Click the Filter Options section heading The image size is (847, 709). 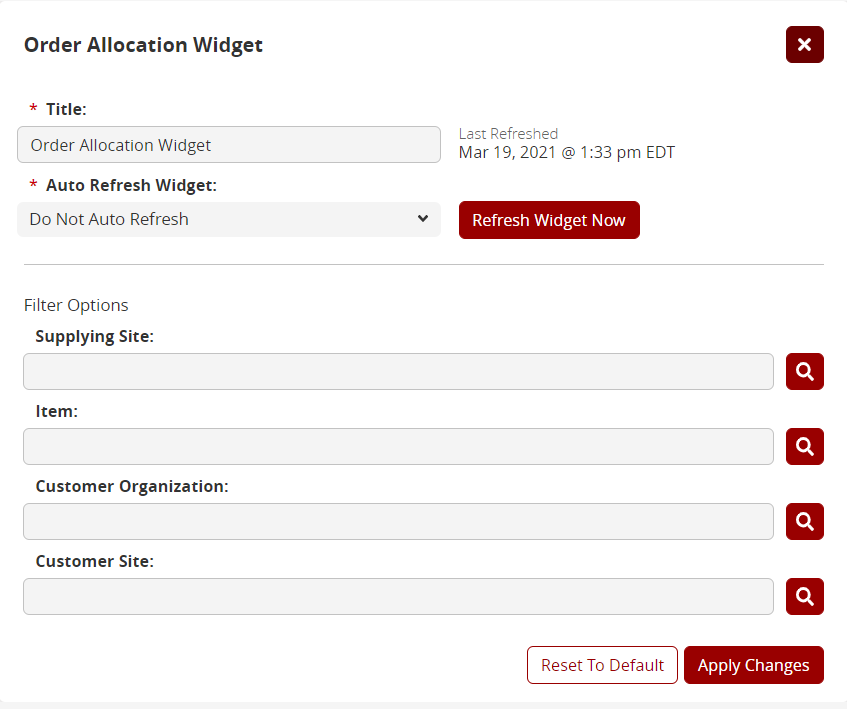coord(76,305)
